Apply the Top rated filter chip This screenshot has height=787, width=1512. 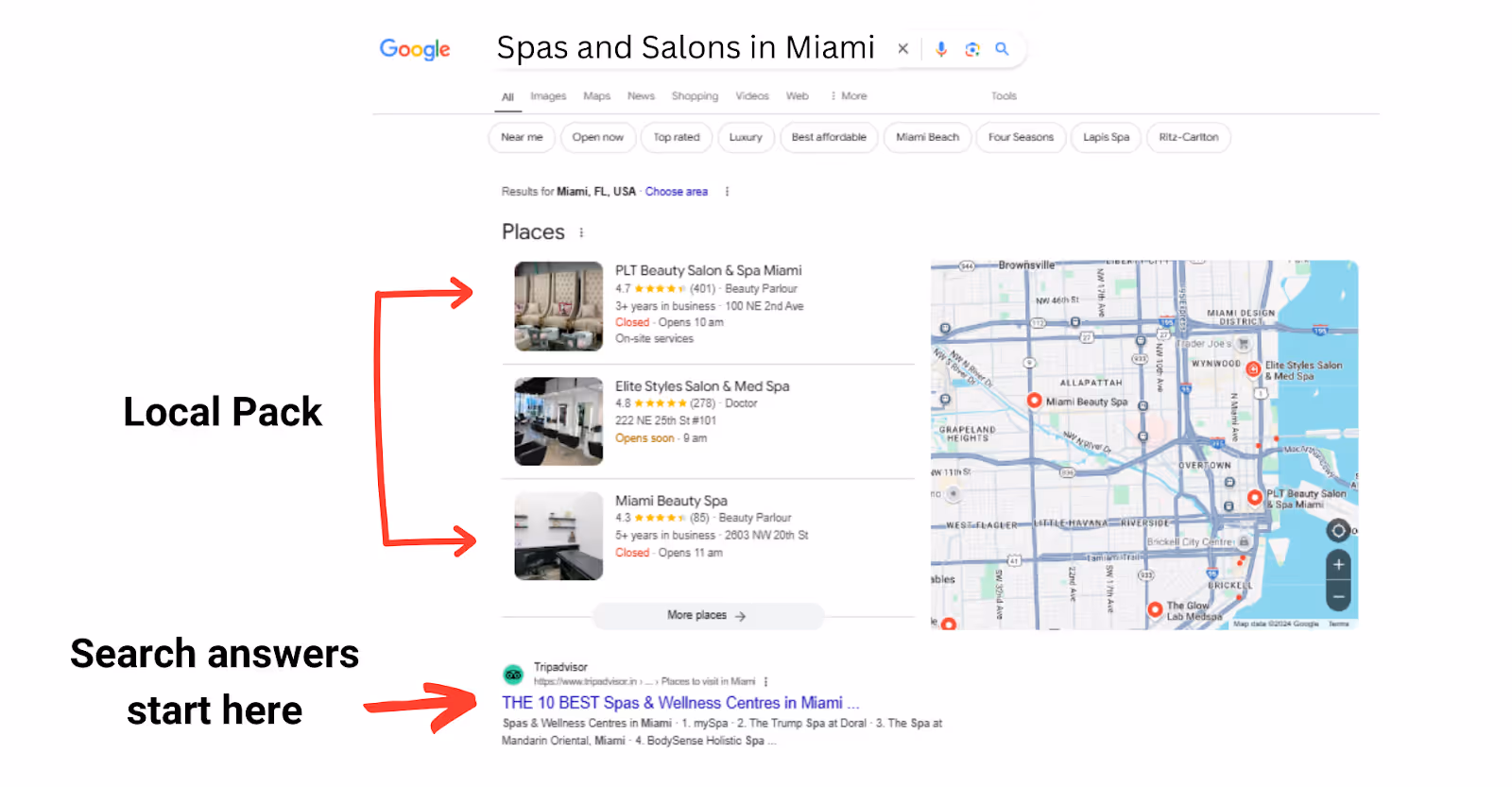tap(677, 138)
